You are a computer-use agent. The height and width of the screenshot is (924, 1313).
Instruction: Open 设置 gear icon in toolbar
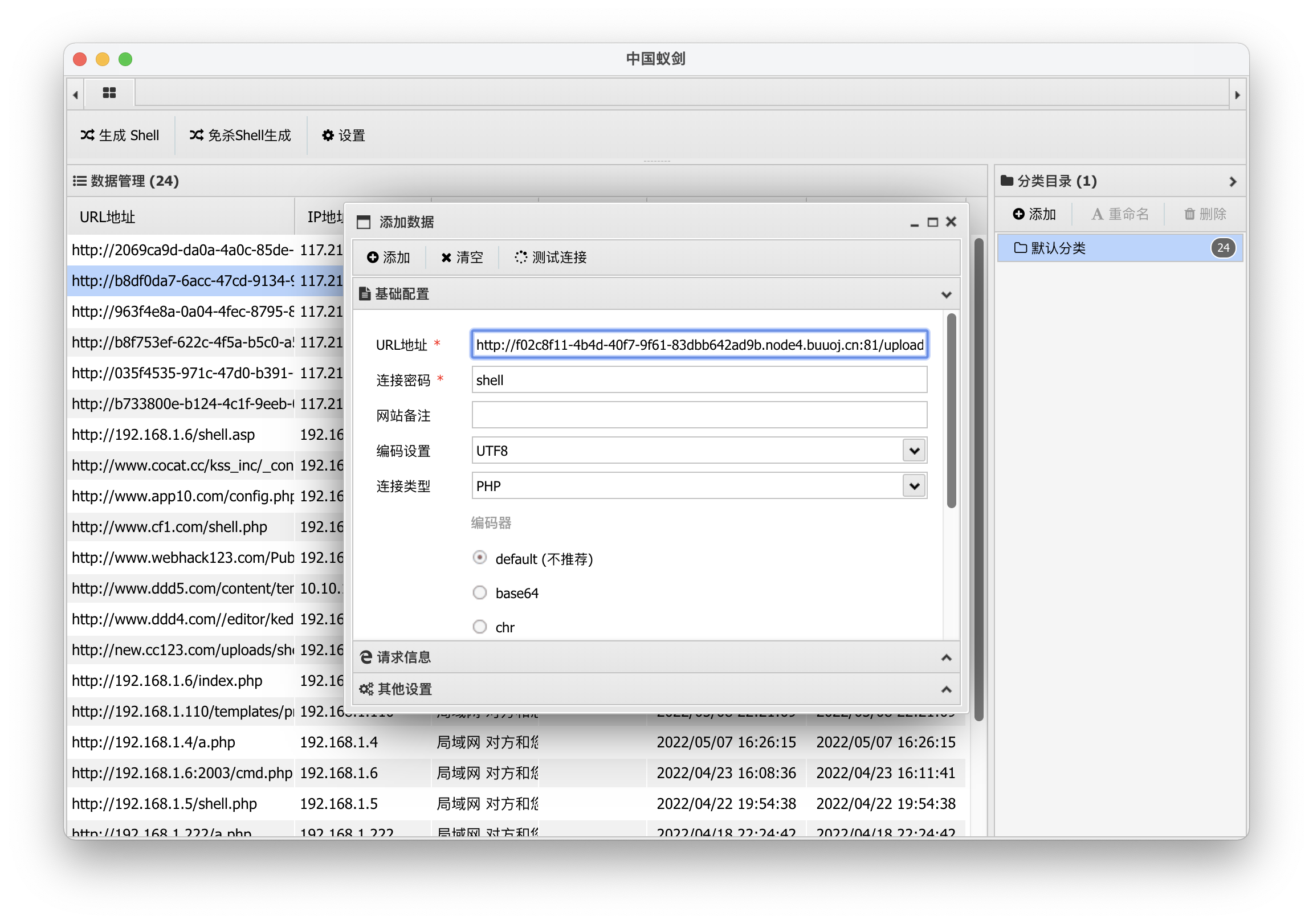pos(328,136)
